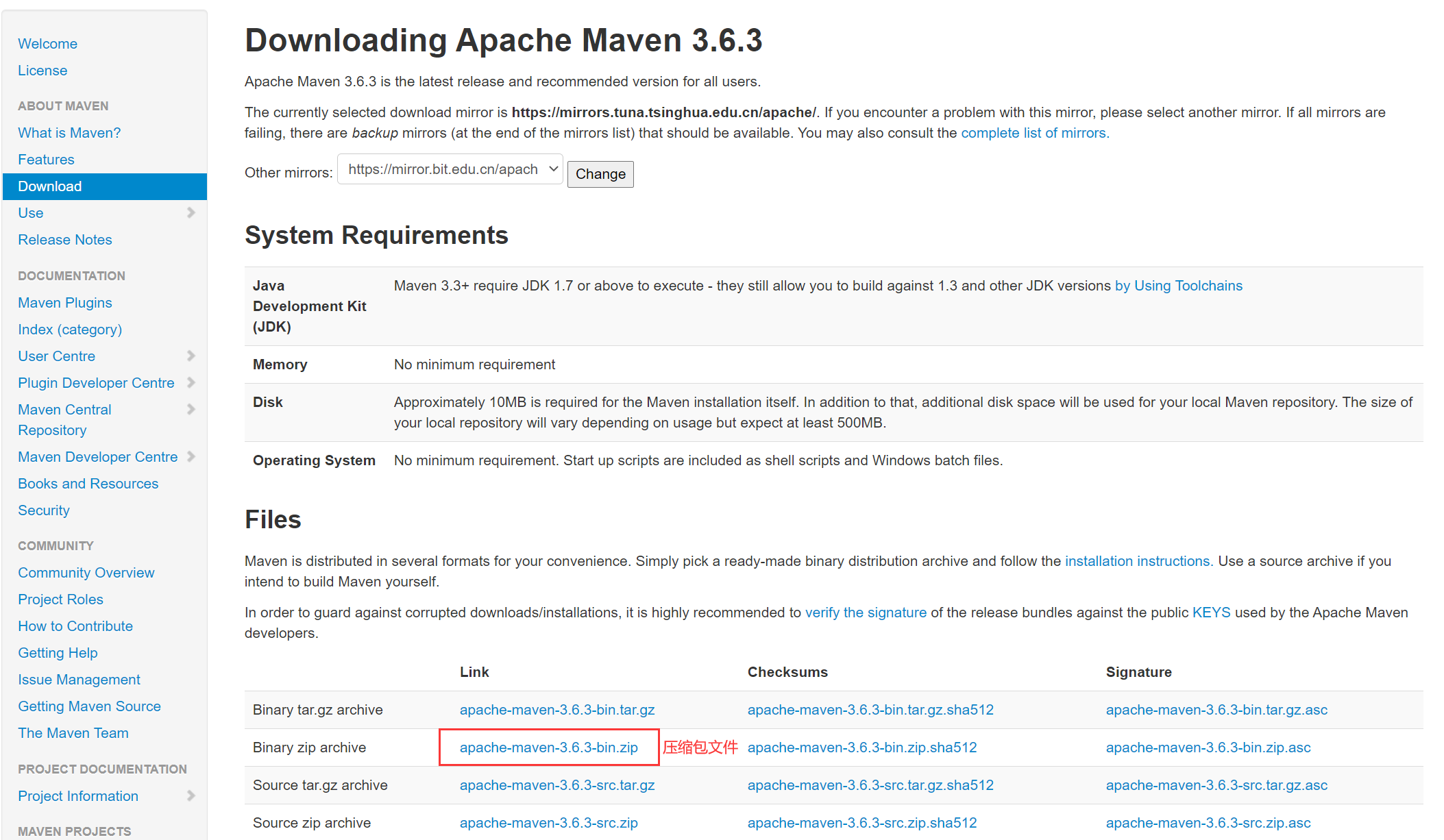Open the KEYS link
The image size is (1444, 840).
click(x=1211, y=613)
